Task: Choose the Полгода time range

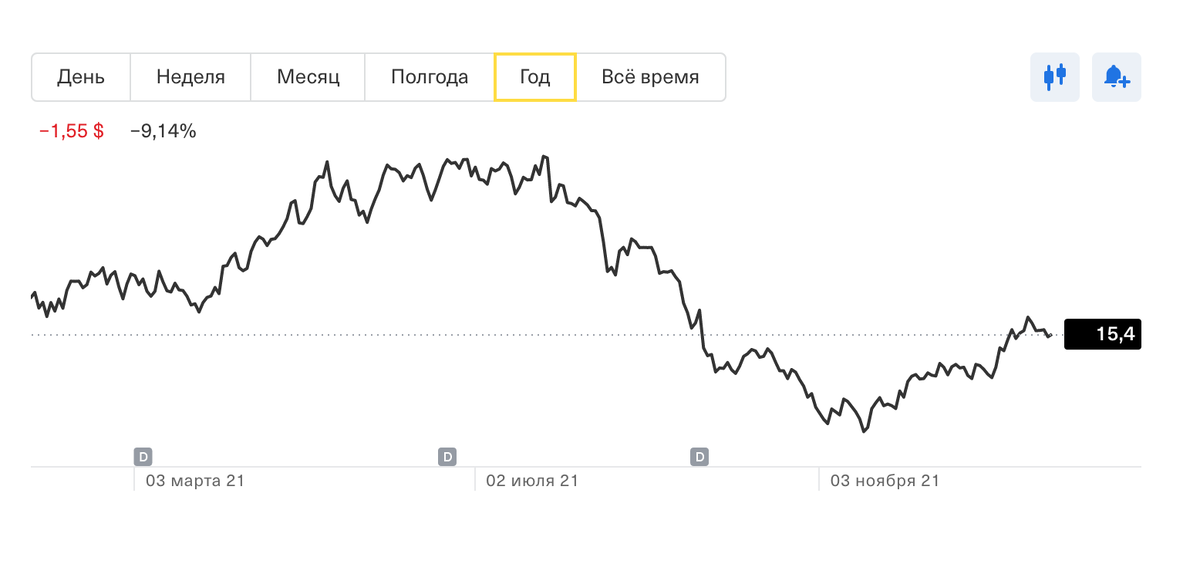Action: pyautogui.click(x=430, y=77)
